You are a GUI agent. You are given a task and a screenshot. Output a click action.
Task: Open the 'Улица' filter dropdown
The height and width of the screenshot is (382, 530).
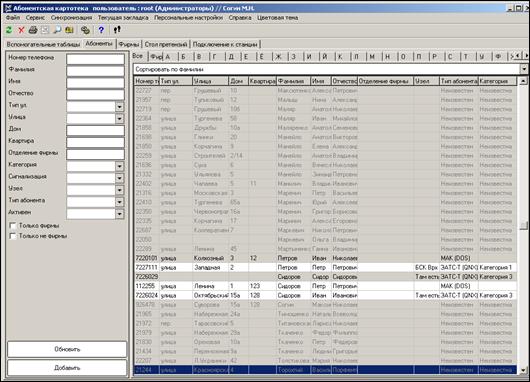coord(119,119)
